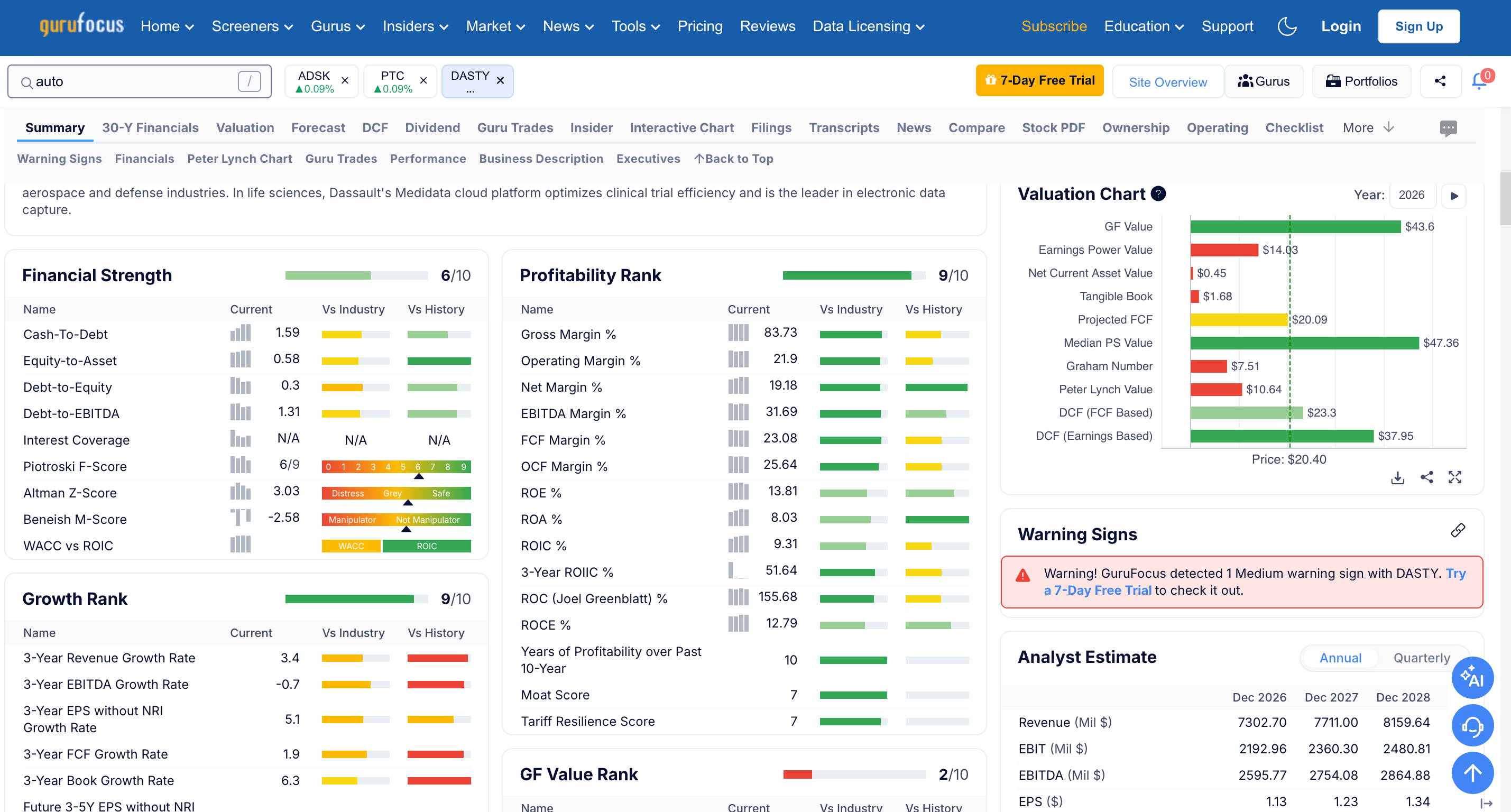Expand the Data Licensing menu
The image size is (1511, 812).
[x=868, y=26]
